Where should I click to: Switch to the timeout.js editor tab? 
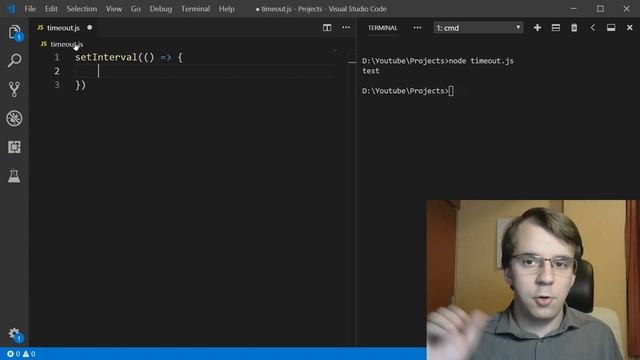pos(63,28)
